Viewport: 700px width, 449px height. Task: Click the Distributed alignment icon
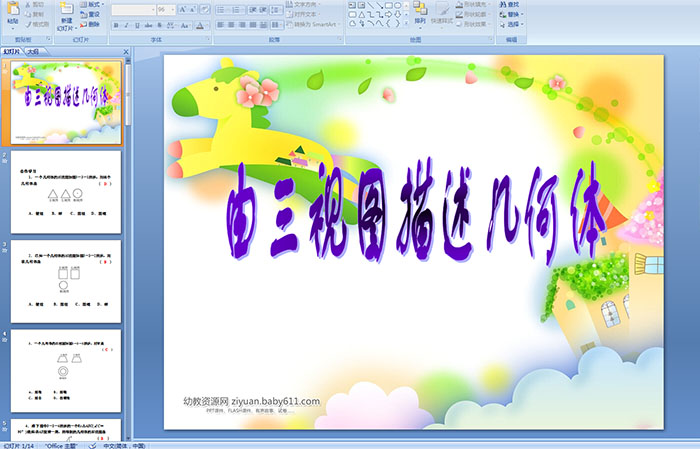point(263,25)
